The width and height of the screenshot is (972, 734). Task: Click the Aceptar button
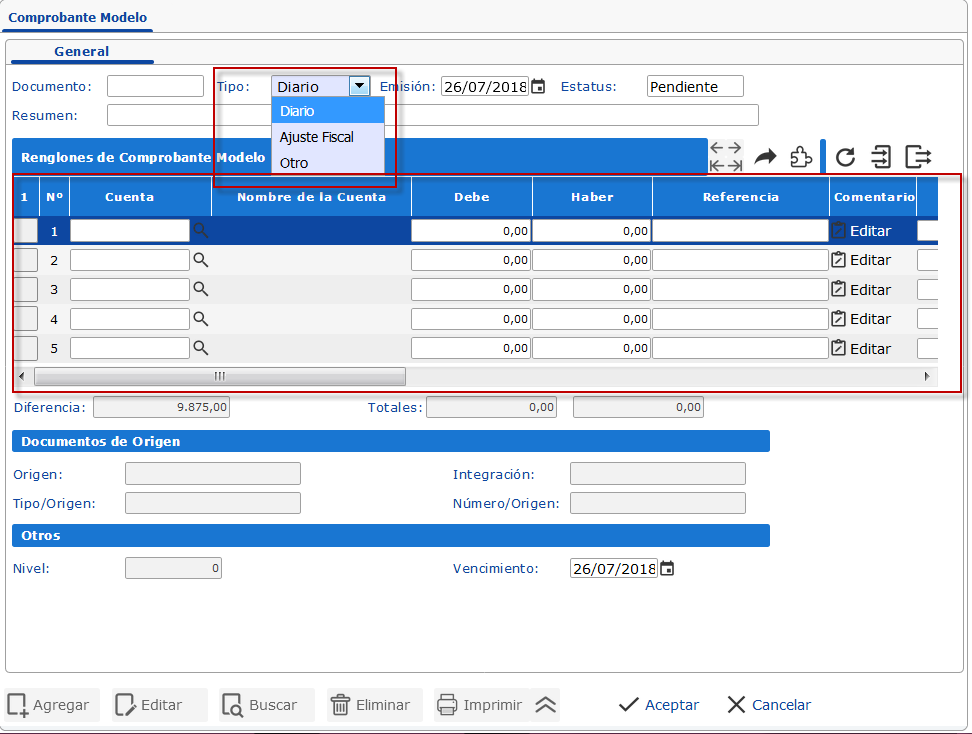pos(657,704)
